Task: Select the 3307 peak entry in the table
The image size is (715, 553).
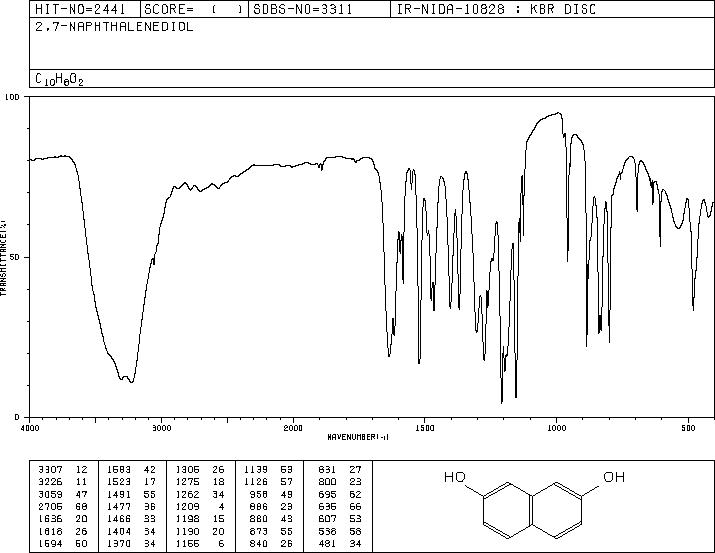Action: [x=62, y=469]
